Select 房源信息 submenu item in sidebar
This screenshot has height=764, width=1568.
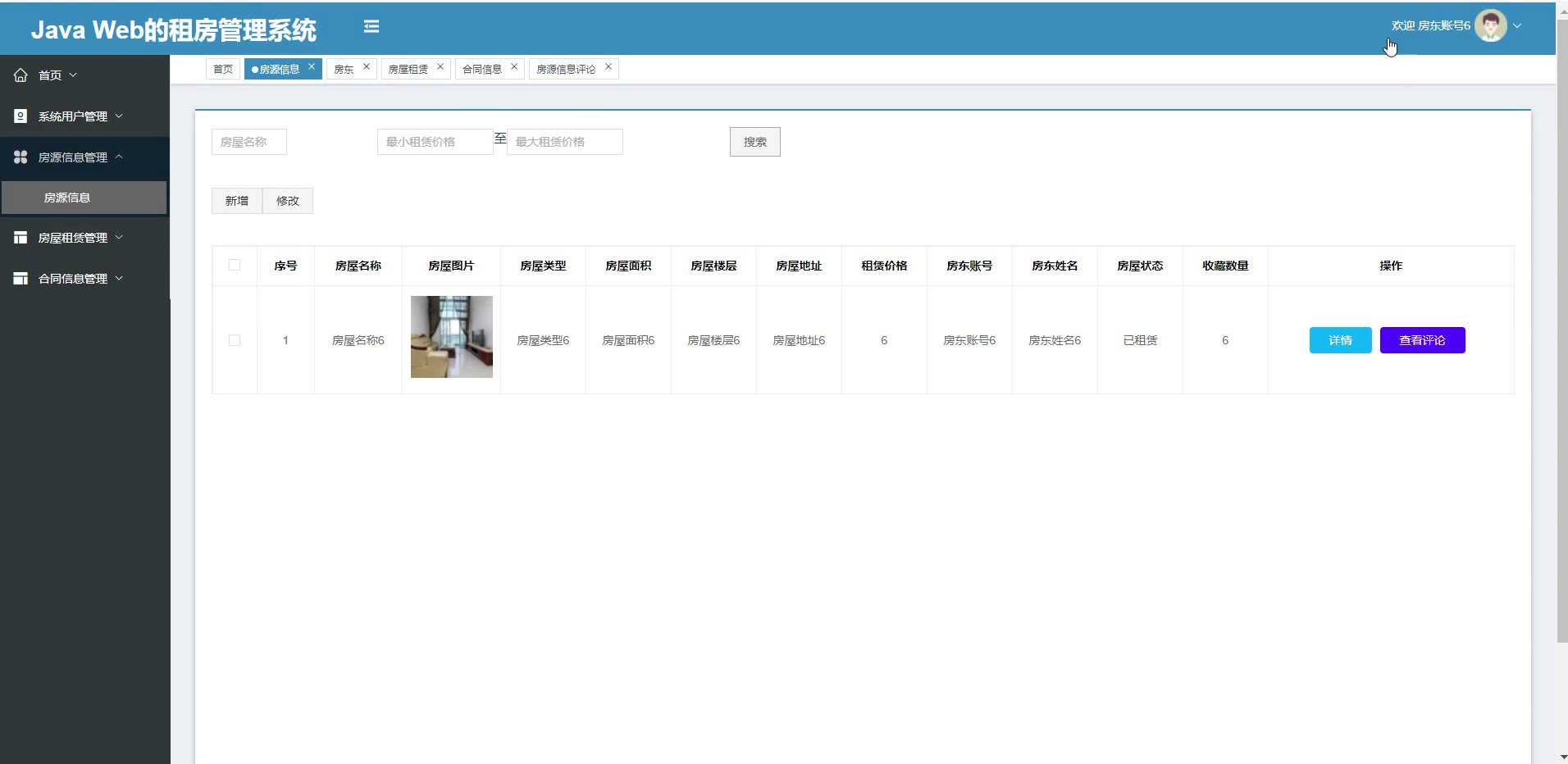[x=84, y=198]
